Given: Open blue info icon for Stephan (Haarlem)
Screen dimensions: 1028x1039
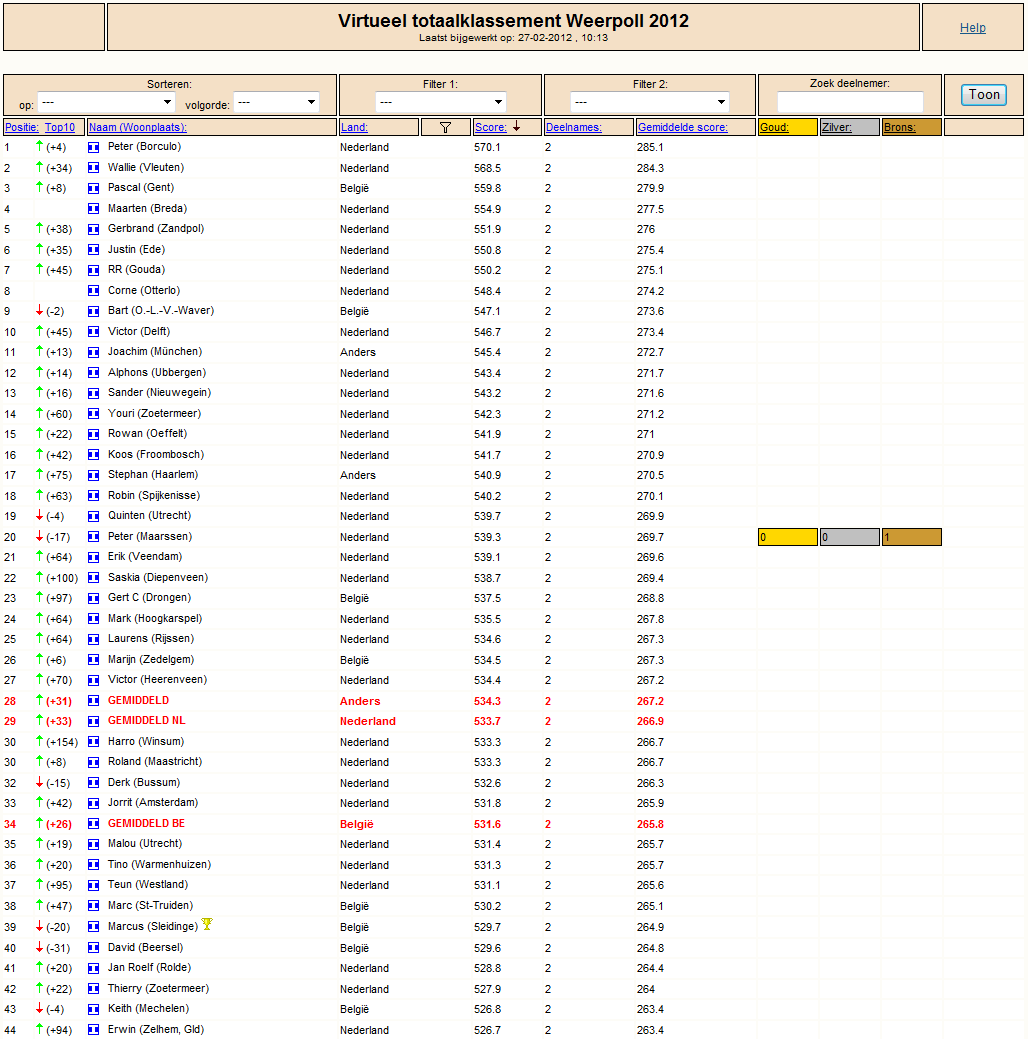Looking at the screenshot, I should click(93, 475).
